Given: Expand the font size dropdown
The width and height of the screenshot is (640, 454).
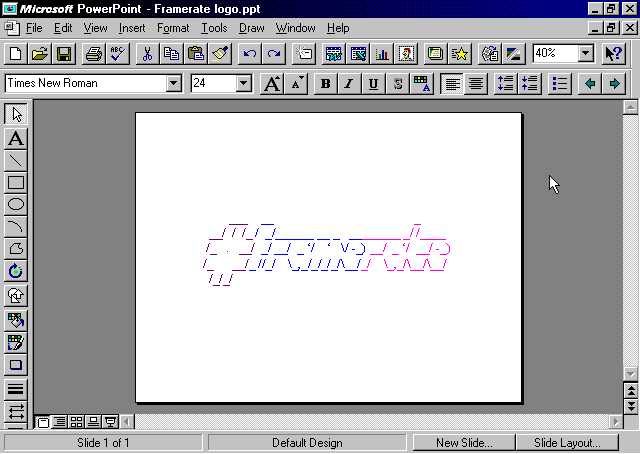Looking at the screenshot, I should click(243, 83).
